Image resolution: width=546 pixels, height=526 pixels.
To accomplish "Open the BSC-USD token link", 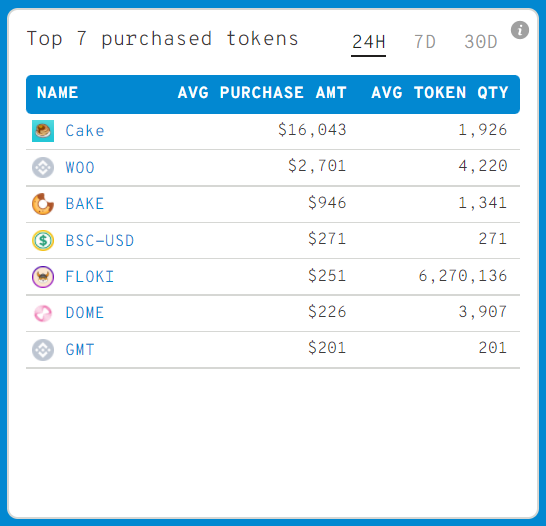I will [100, 241].
